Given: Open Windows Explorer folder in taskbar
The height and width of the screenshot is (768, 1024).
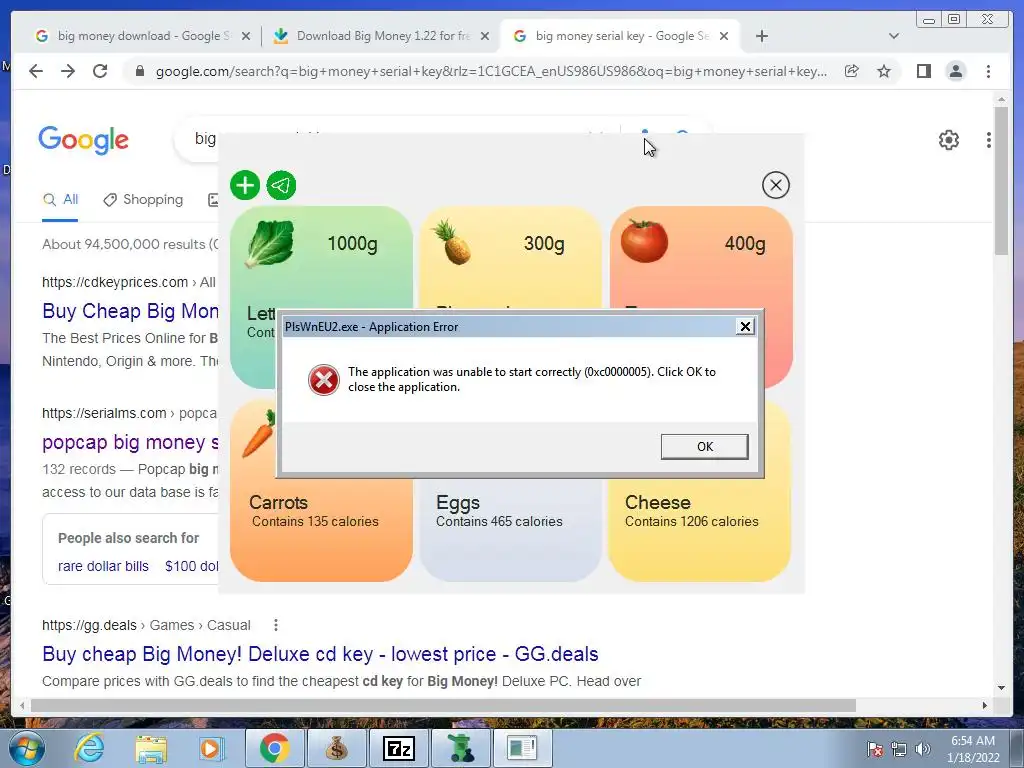Looking at the screenshot, I should (x=151, y=749).
